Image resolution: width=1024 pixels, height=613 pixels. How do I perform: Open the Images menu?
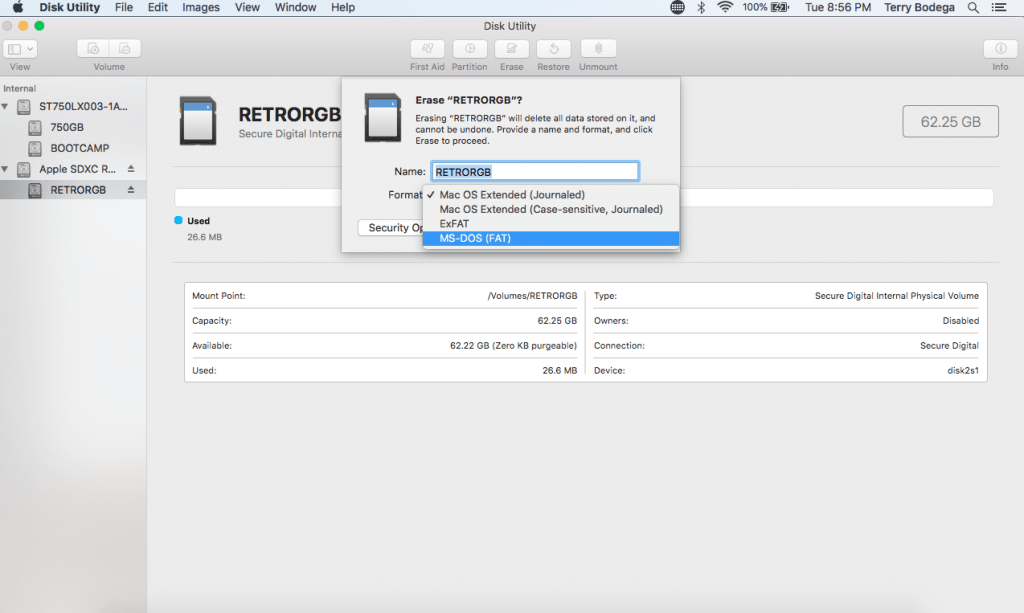200,7
